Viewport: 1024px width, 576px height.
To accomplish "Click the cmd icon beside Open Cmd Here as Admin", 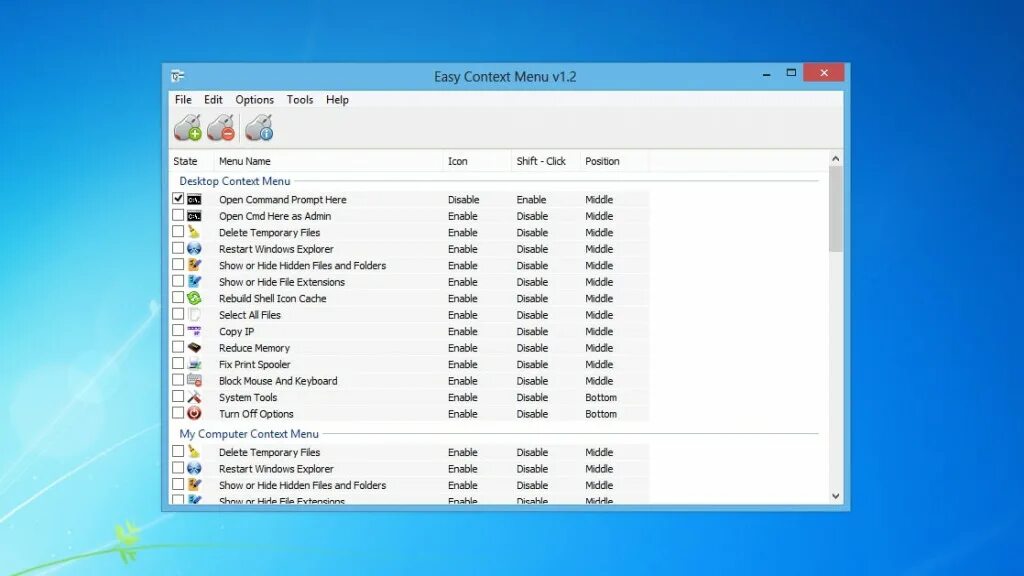I will pos(194,216).
